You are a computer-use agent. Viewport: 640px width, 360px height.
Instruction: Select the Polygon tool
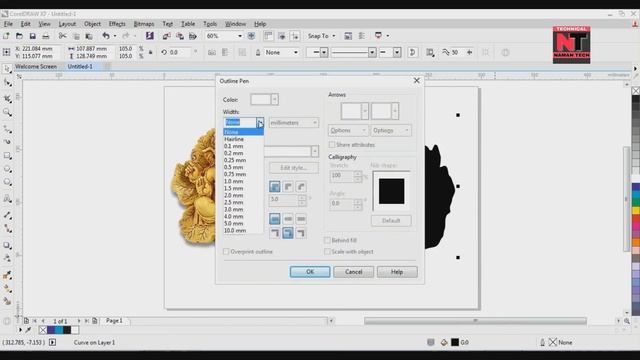pyautogui.click(x=7, y=182)
